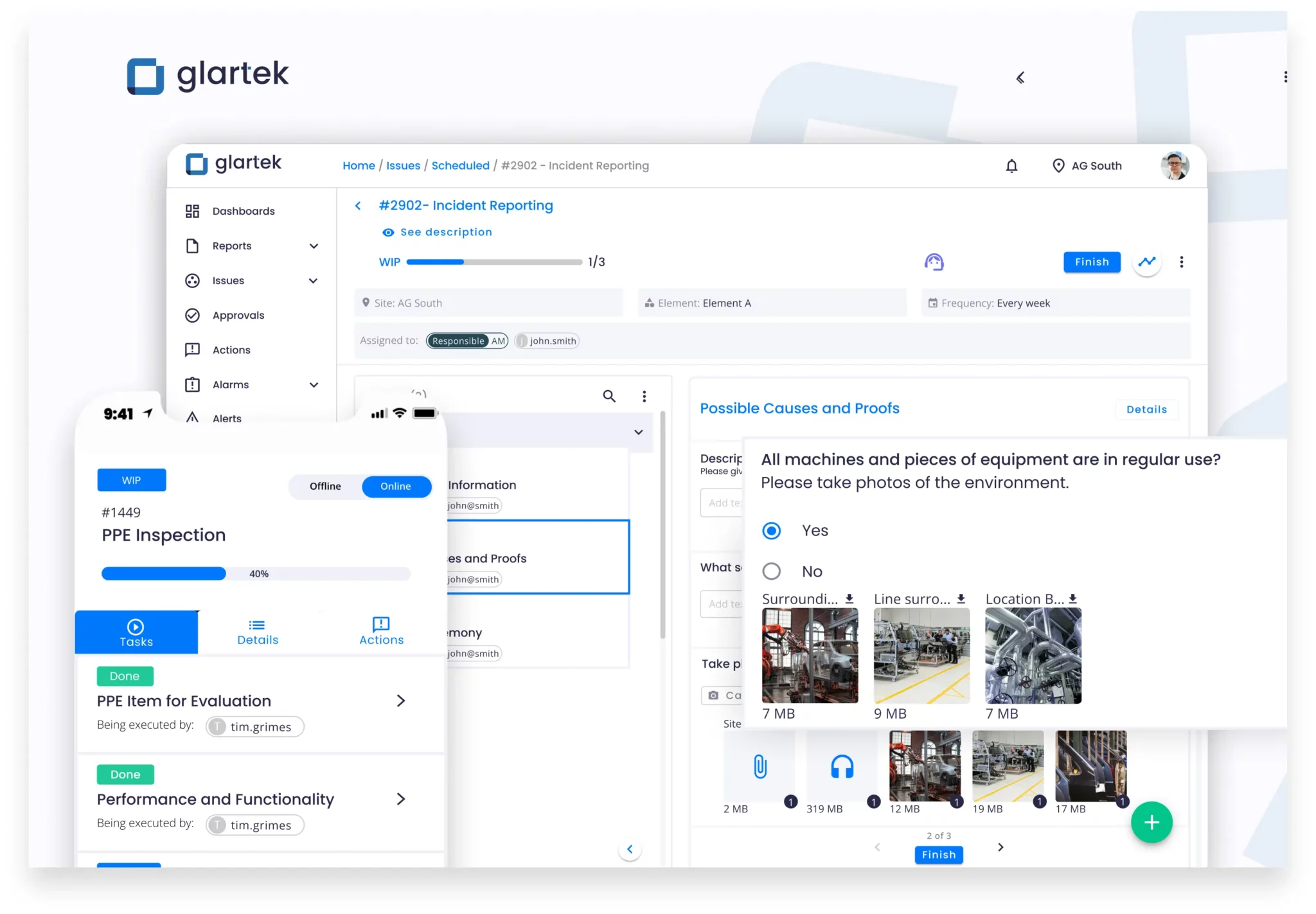Click the john.smith assignee chip
Image resolution: width=1316 pixels, height=914 pixels.
click(x=547, y=341)
